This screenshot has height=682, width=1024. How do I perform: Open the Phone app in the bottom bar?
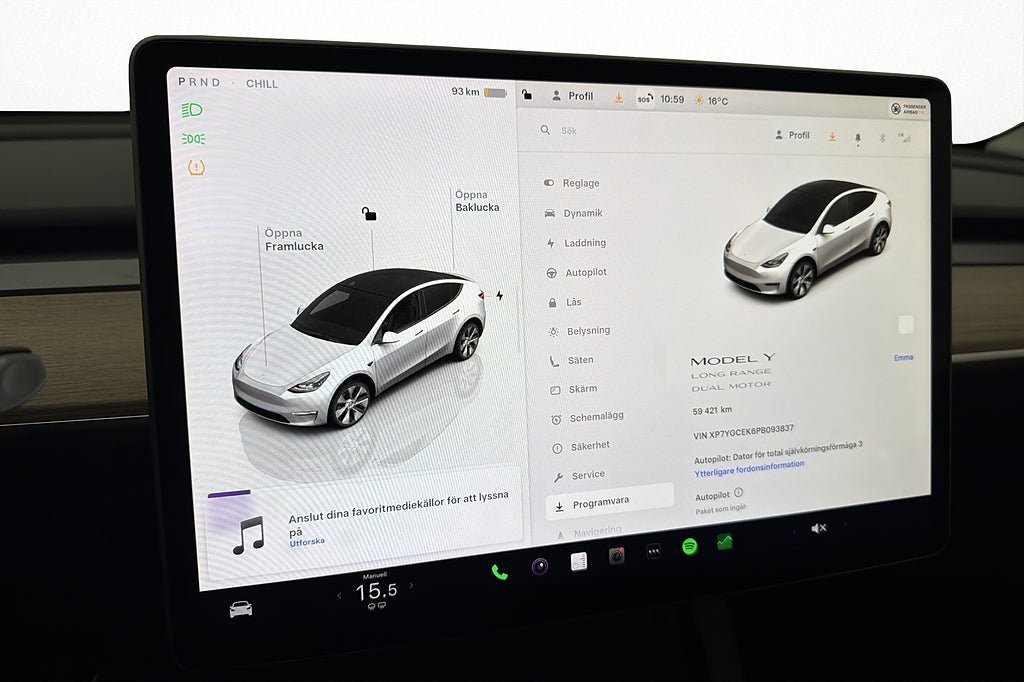coord(499,572)
